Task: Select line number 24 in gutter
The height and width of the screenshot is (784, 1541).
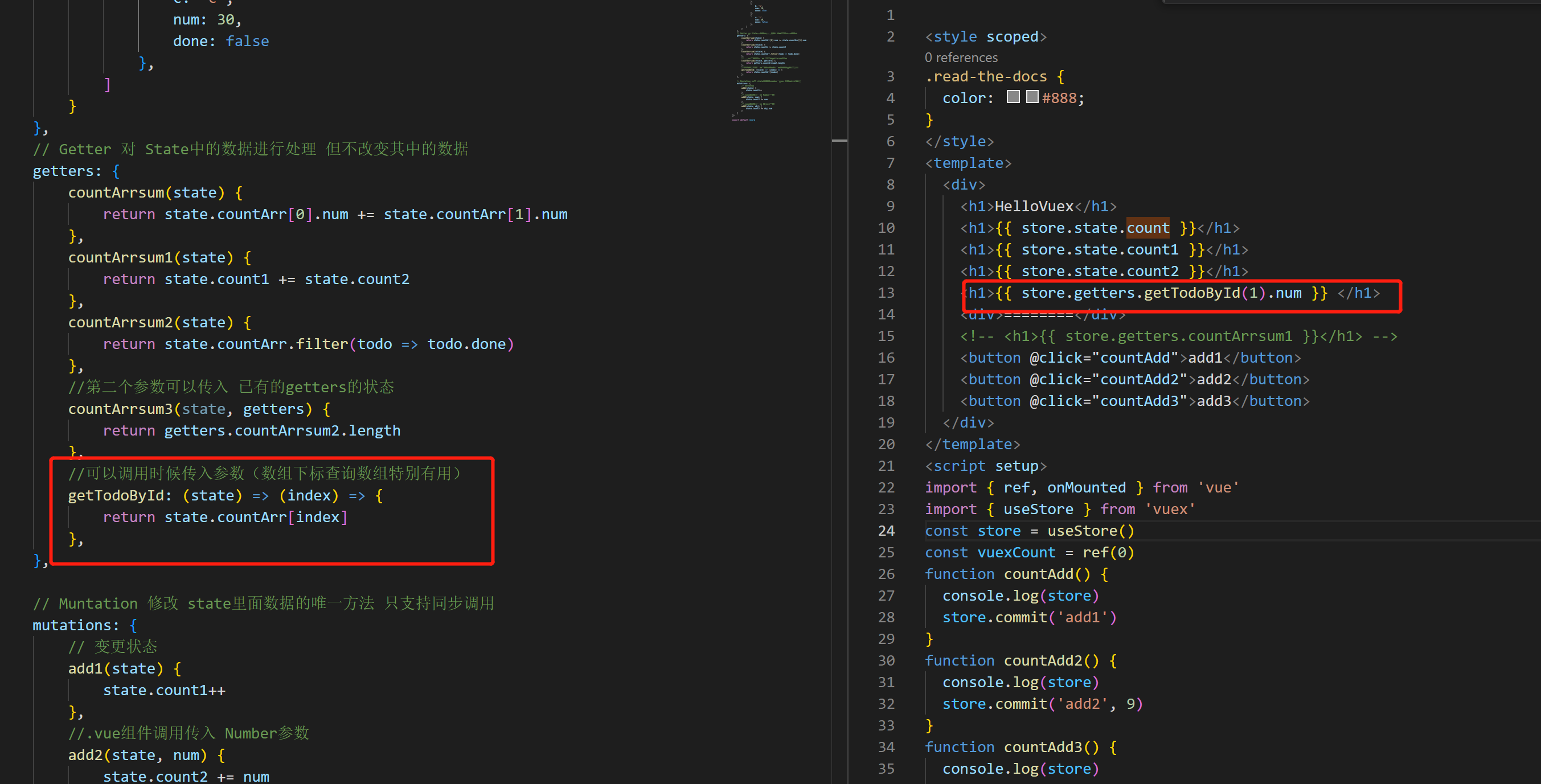Action: (x=886, y=531)
